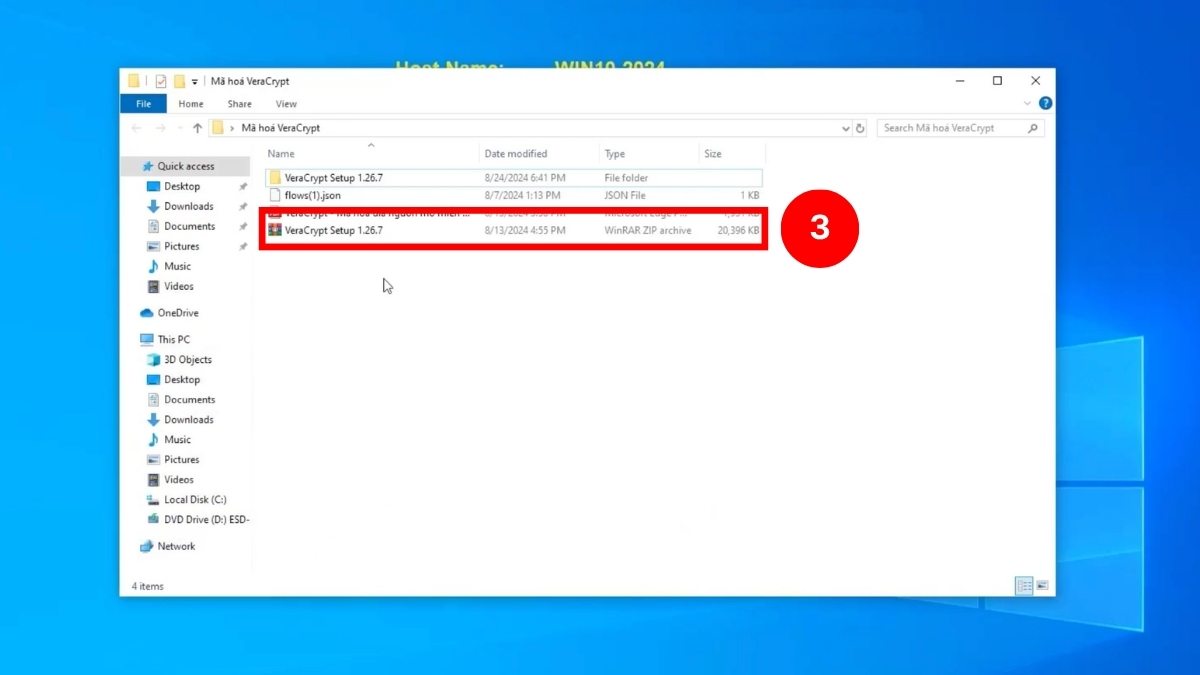Viewport: 1200px width, 675px height.
Task: Click the Up one level arrow
Action: tap(197, 127)
